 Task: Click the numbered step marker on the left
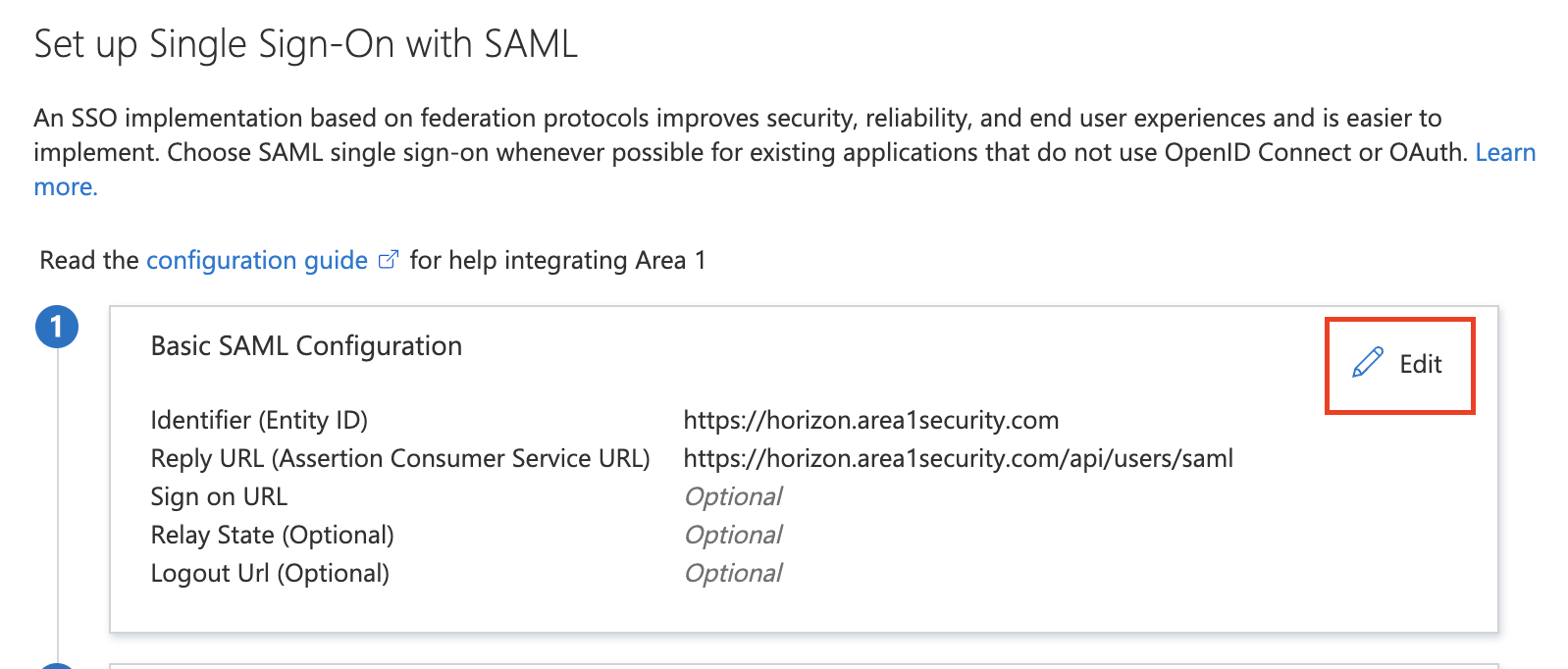coord(57,327)
